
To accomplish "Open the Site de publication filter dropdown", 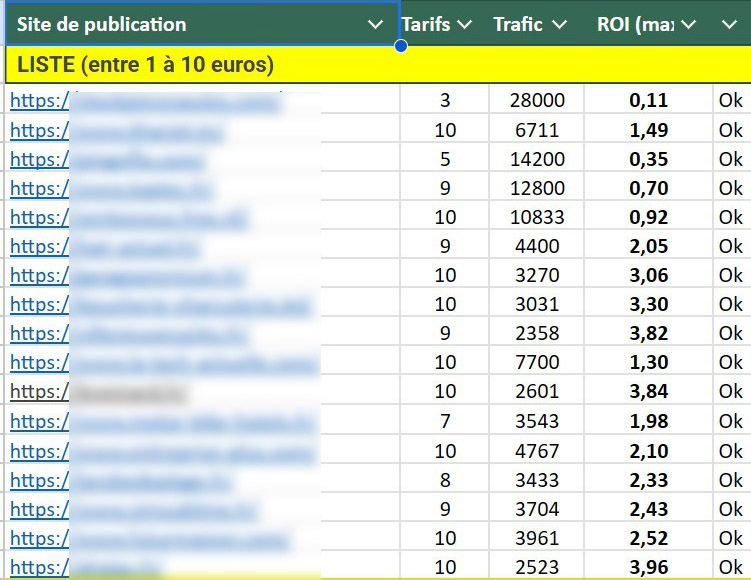I will [x=375, y=24].
